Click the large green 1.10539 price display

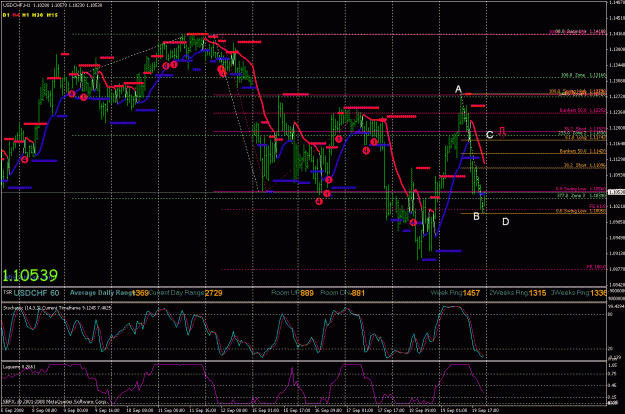[x=30, y=275]
